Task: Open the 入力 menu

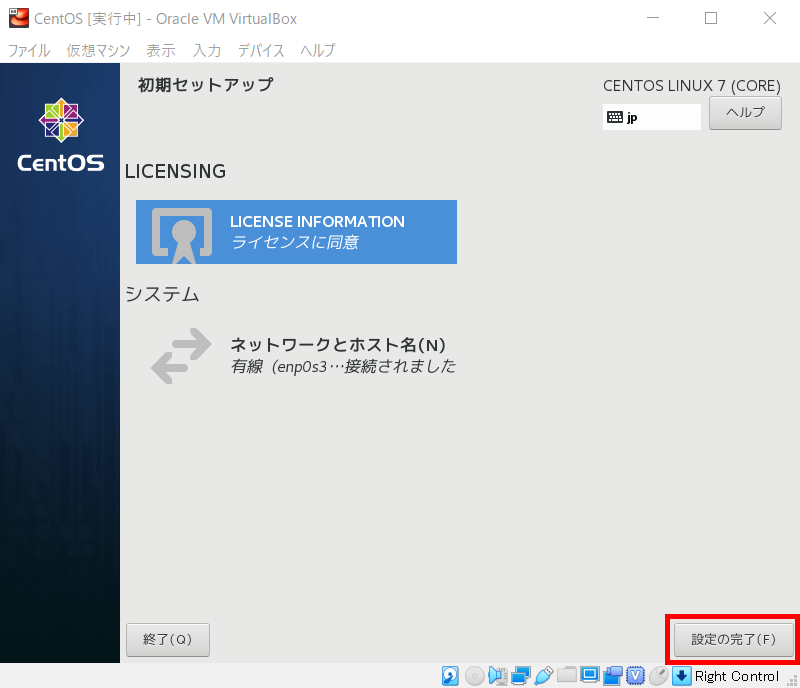Action: (x=207, y=50)
